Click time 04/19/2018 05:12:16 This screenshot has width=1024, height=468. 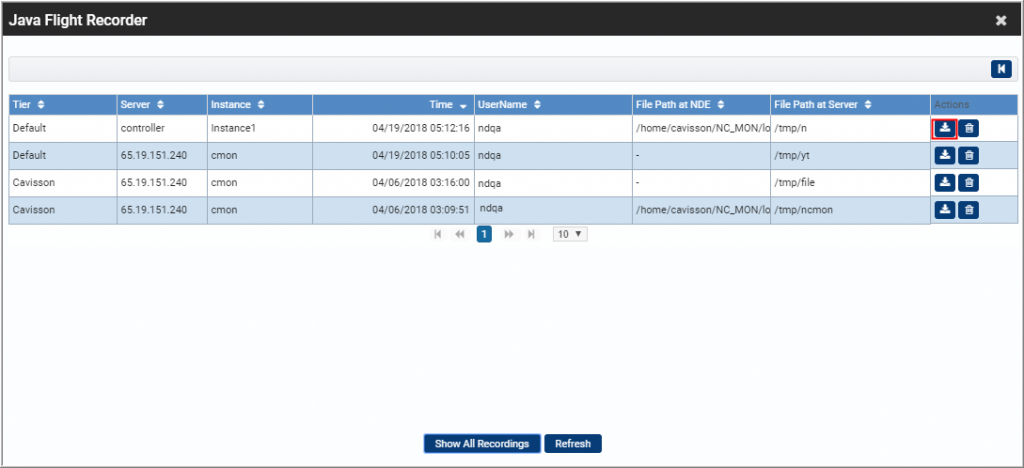tap(421, 129)
